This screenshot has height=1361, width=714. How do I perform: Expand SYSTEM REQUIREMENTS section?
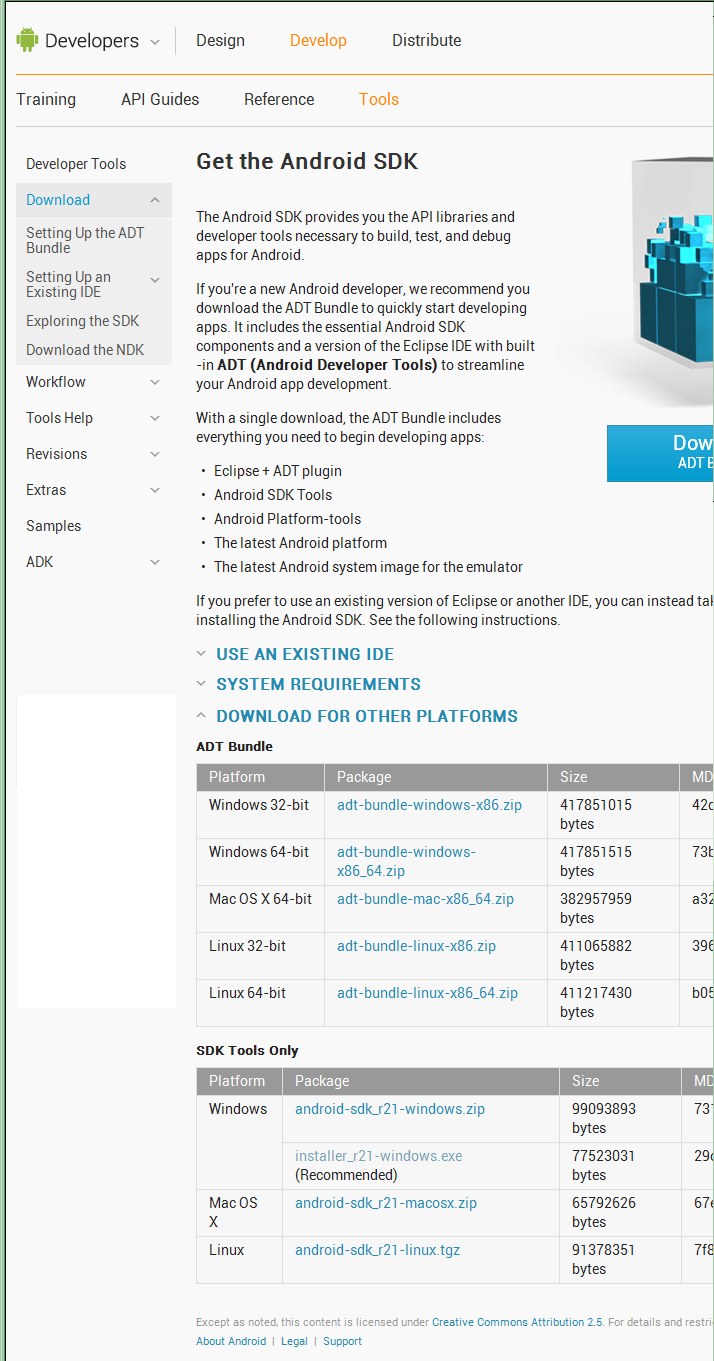(318, 684)
